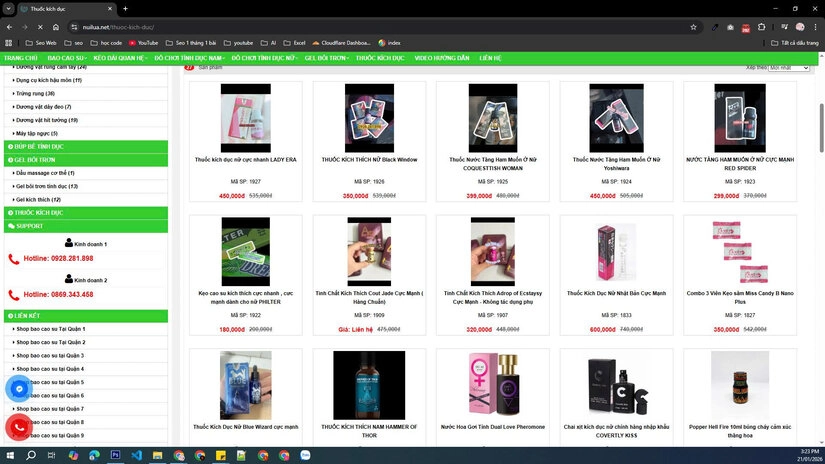Open Popper Hell Fire 10ml product image
Image resolution: width=825 pixels, height=464 pixels.
(740, 385)
